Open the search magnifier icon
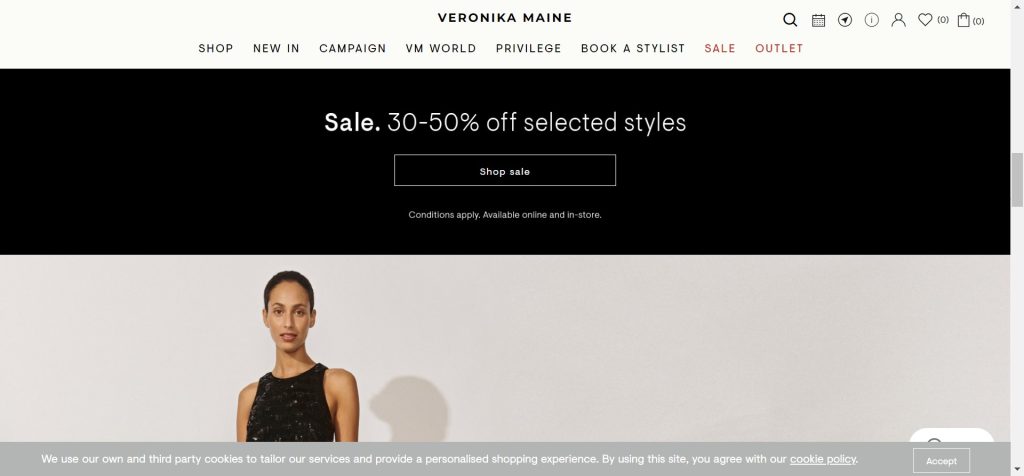 click(x=790, y=20)
